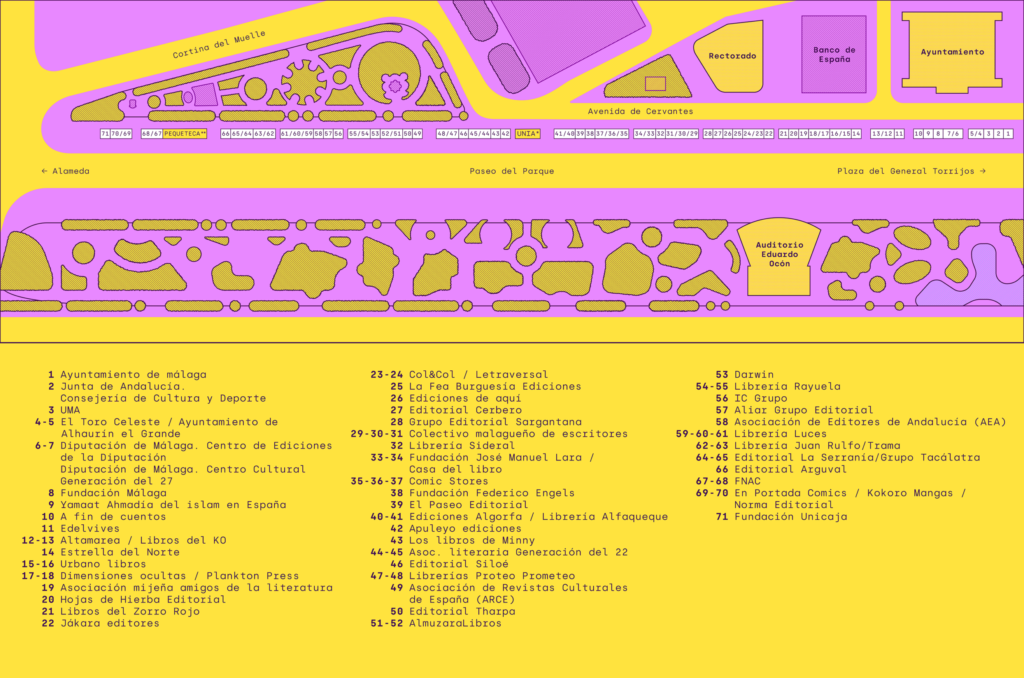Select booth 55/54 on the map
Image resolution: width=1024 pixels, height=678 pixels.
pos(359,134)
